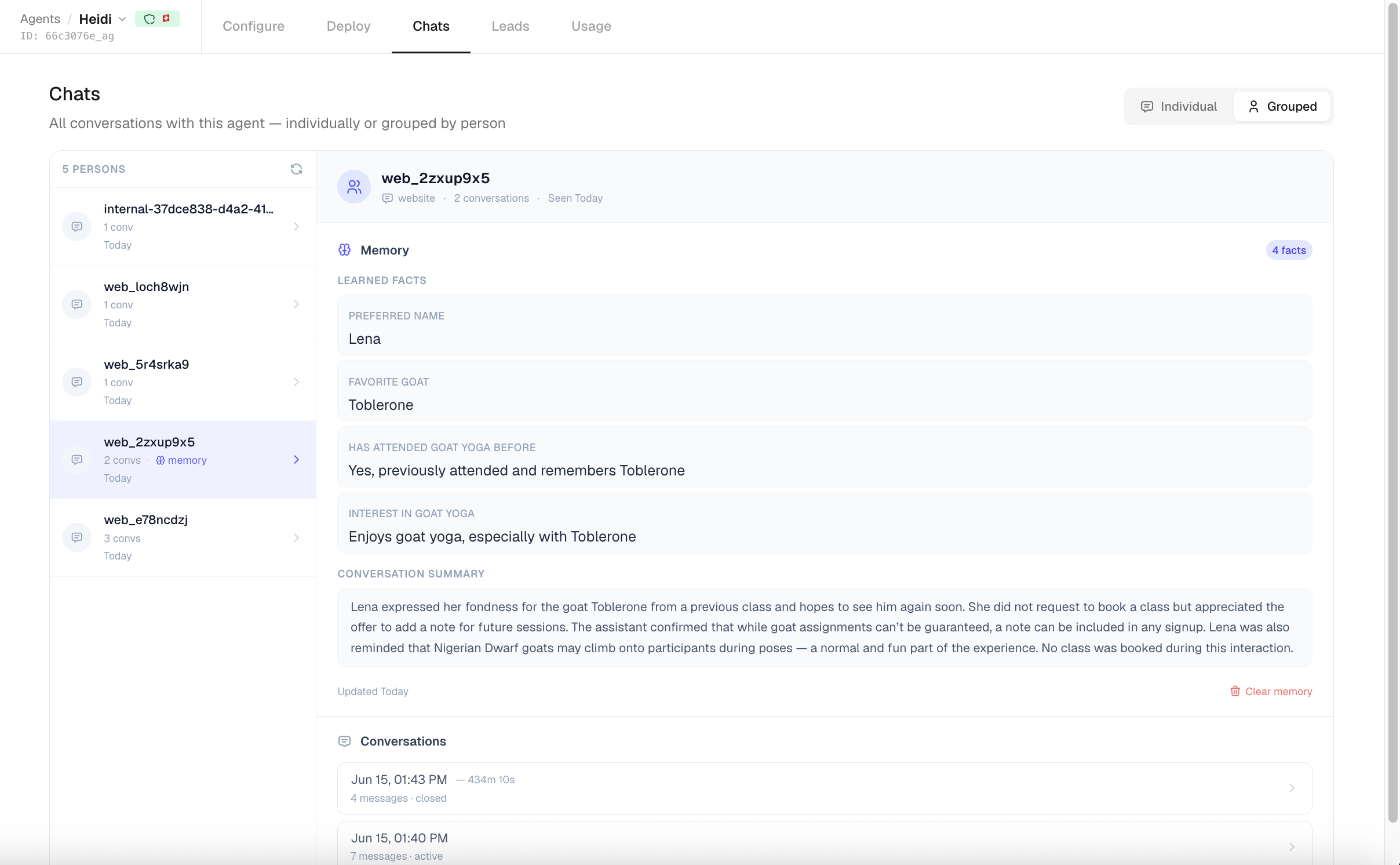The width and height of the screenshot is (1400, 865).
Task: Select person web_e78ncdzj
Action: coord(183,537)
